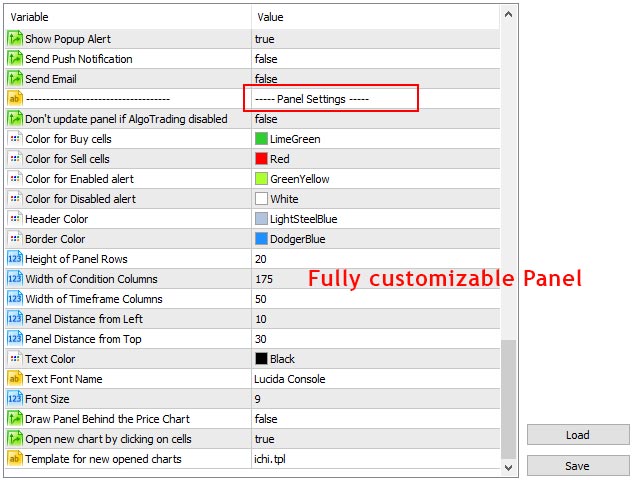640x480 pixels.
Task: Click the Send Push Notification icon
Action: 14,59
